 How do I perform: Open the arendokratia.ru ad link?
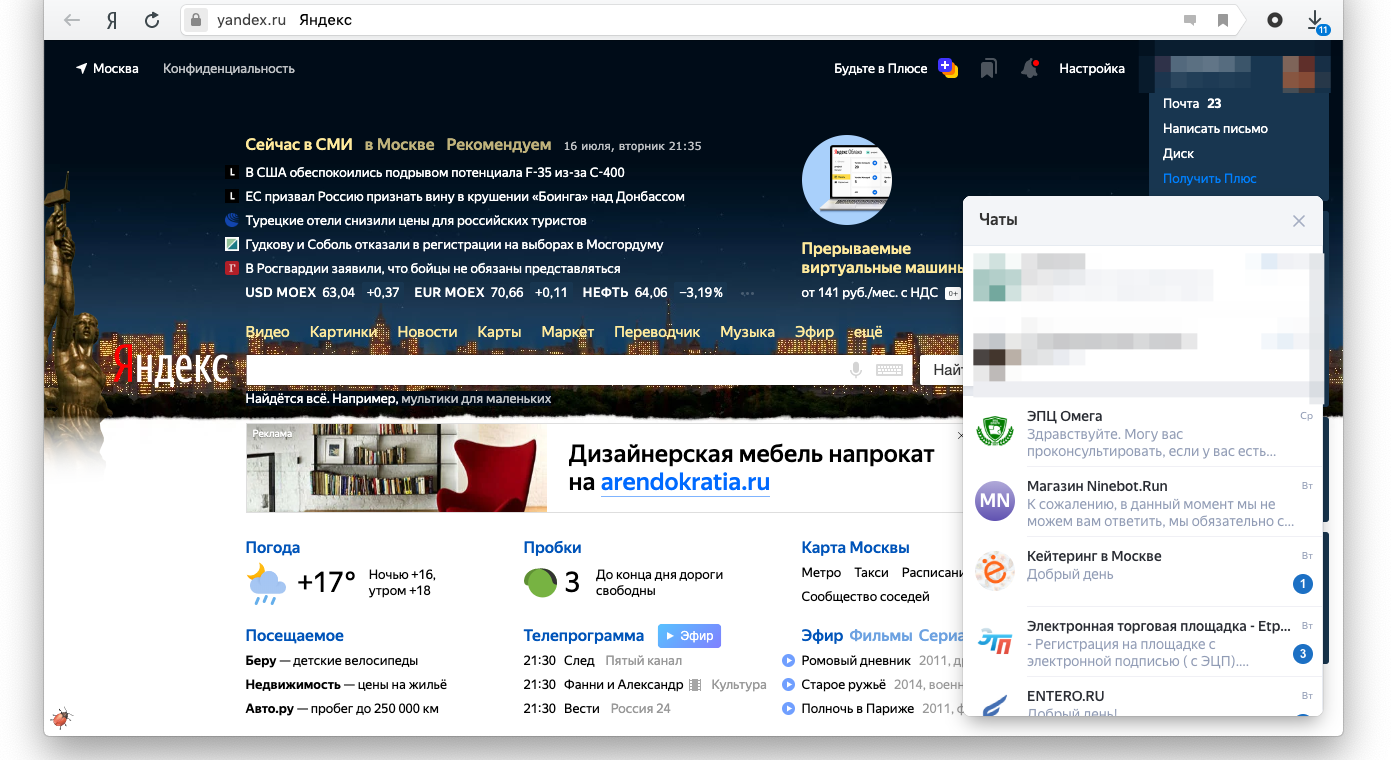[x=685, y=483]
